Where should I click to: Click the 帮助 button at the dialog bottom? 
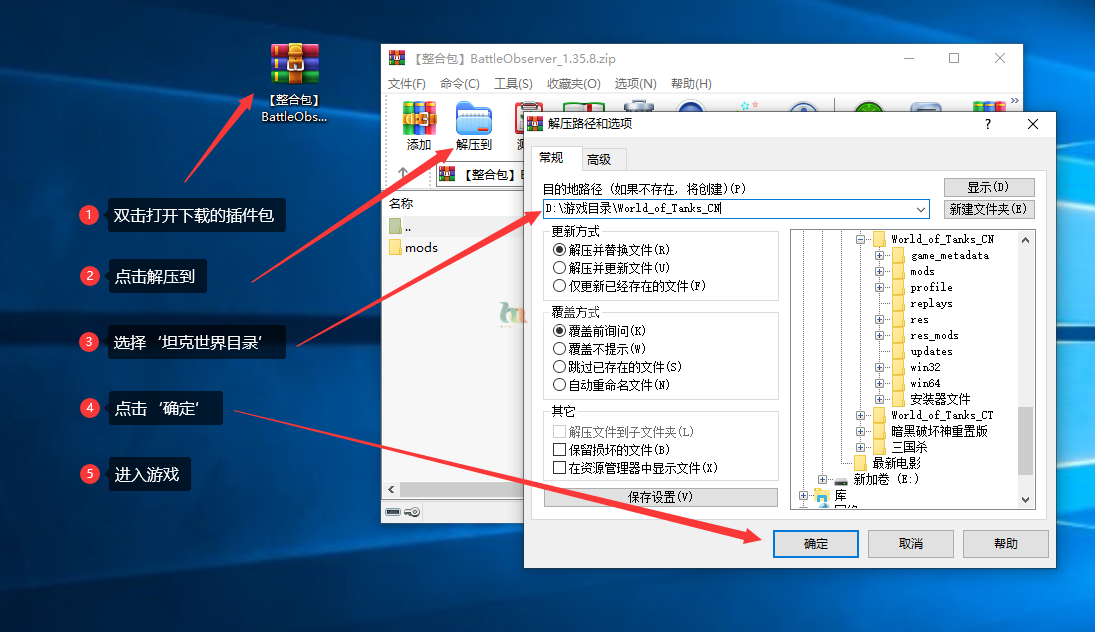point(1006,544)
